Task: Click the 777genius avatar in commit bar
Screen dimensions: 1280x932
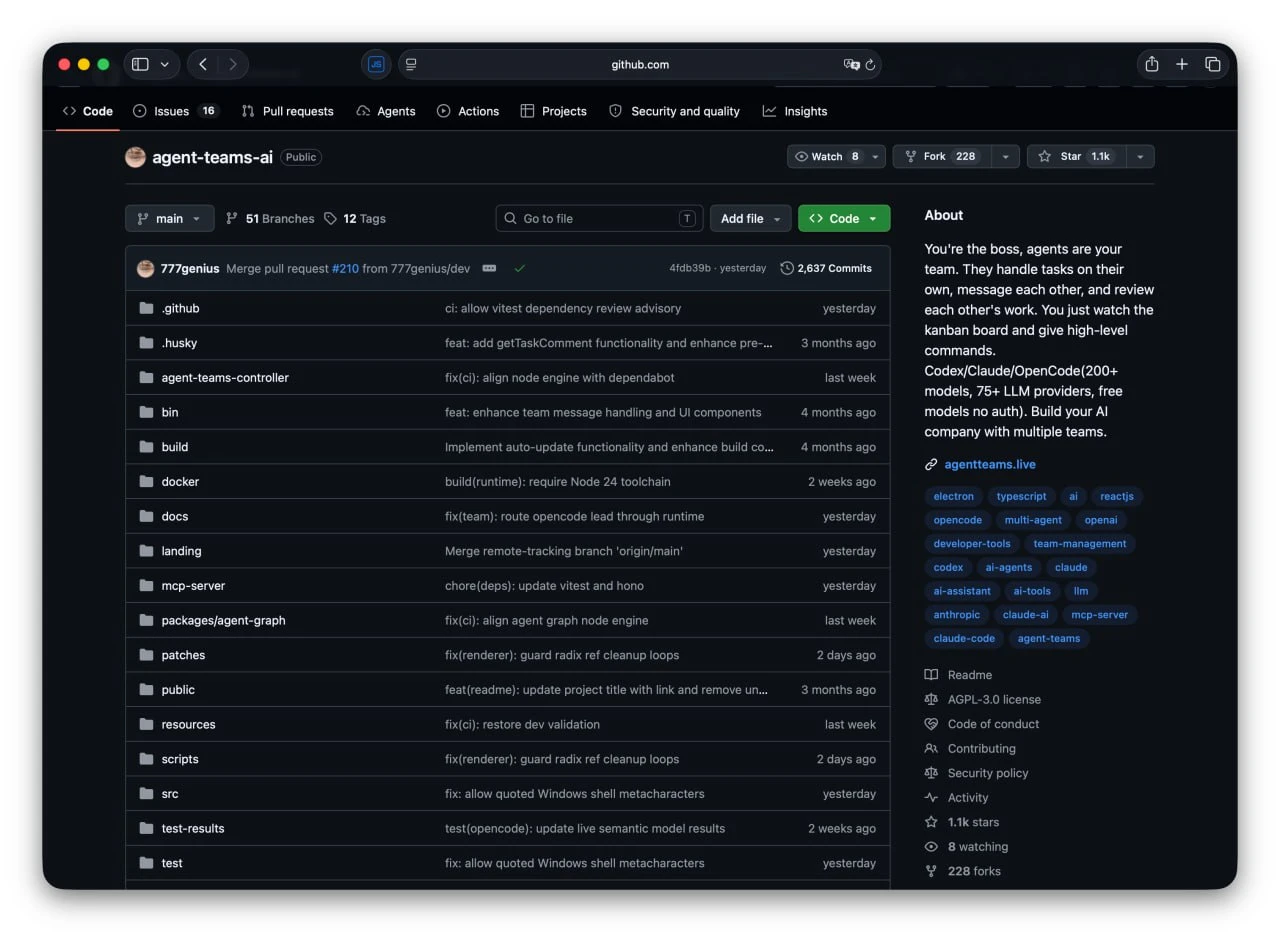Action: click(x=145, y=268)
